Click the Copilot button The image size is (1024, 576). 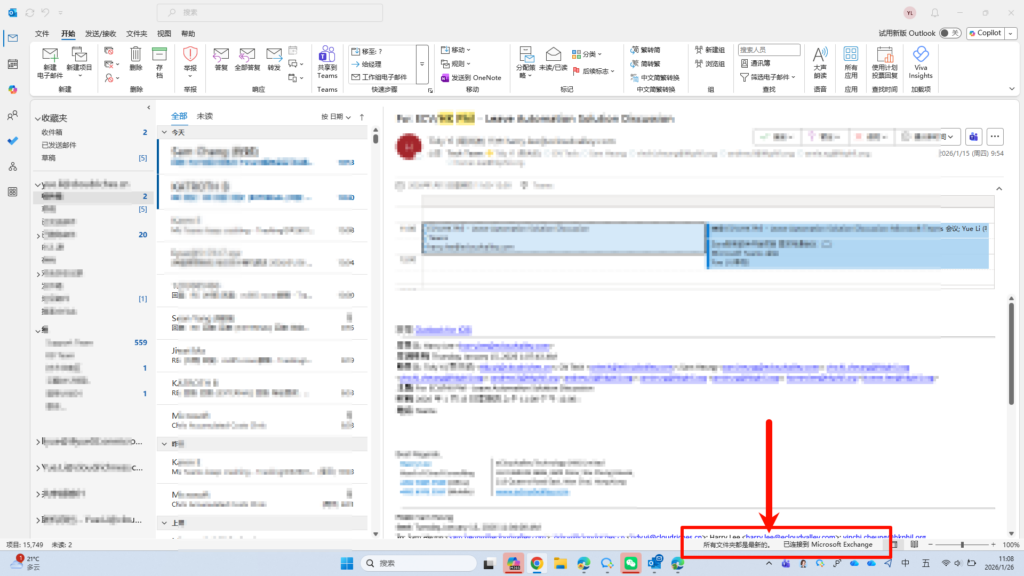point(989,33)
